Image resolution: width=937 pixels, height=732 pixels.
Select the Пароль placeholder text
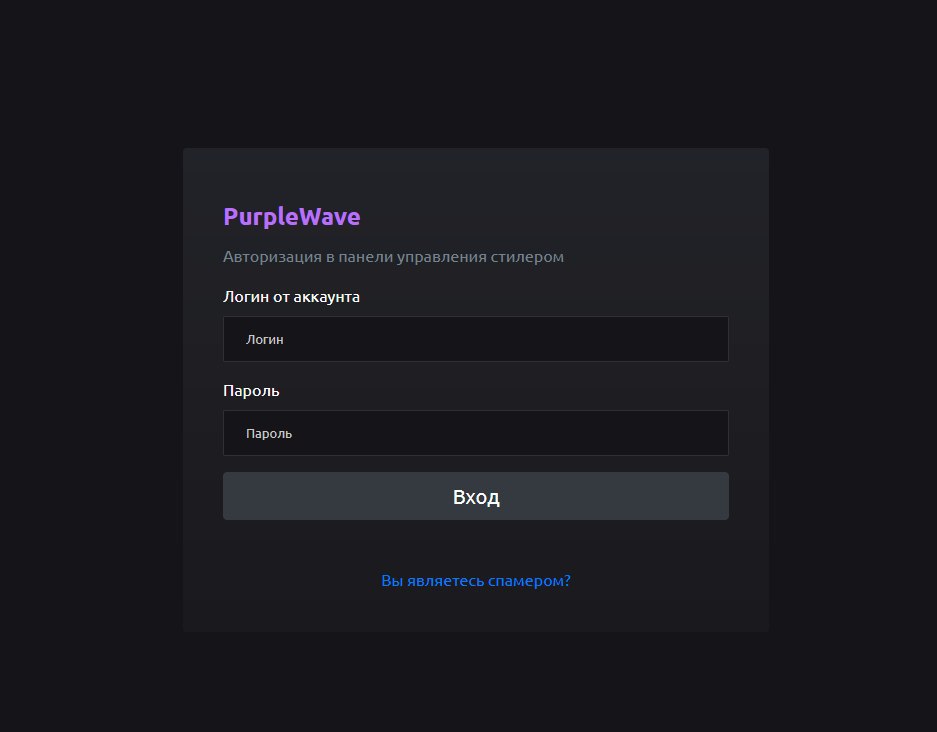pyautogui.click(x=269, y=434)
